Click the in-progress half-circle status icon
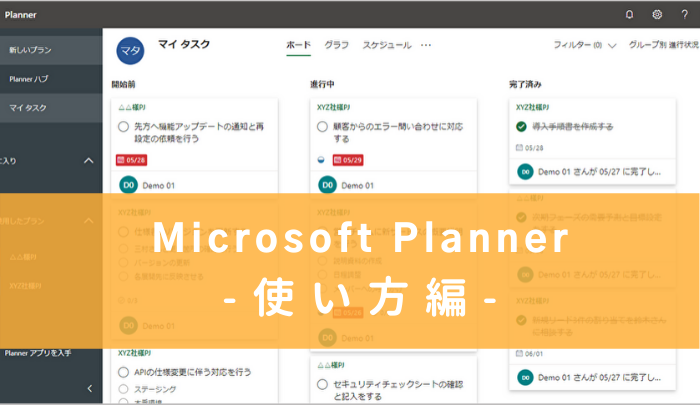The image size is (700, 405). point(321,160)
